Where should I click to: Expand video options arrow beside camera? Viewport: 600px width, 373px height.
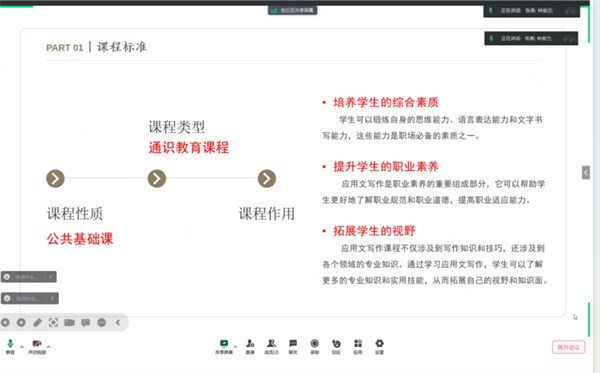coord(49,347)
